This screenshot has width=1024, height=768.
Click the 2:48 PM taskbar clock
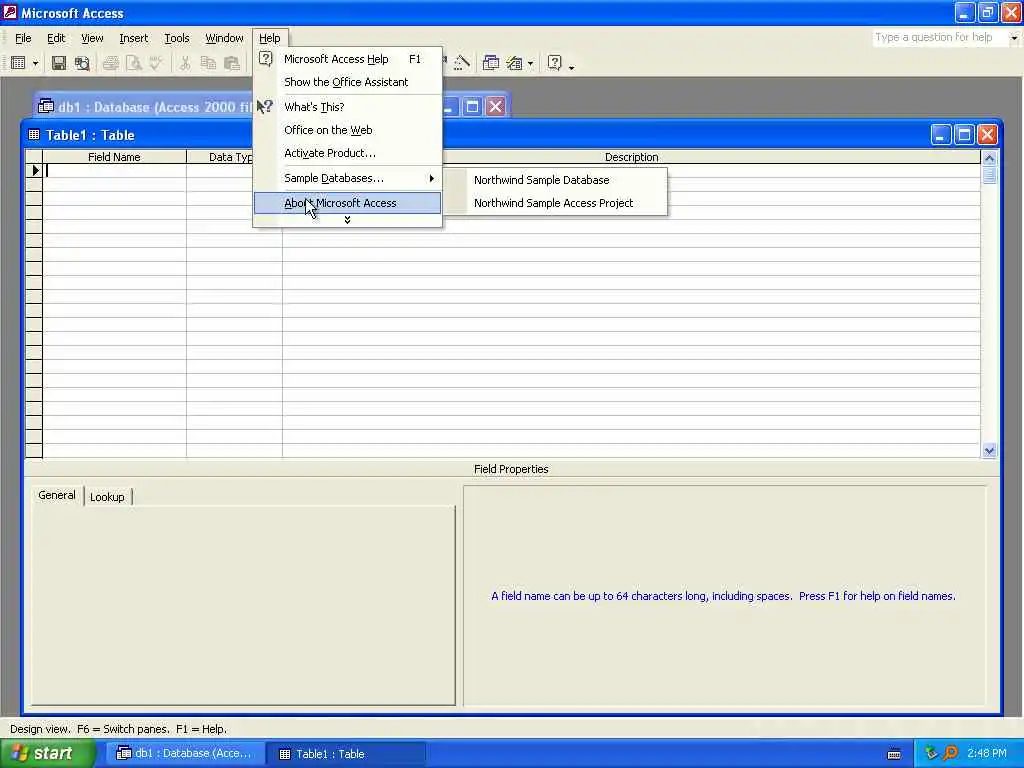(x=987, y=753)
